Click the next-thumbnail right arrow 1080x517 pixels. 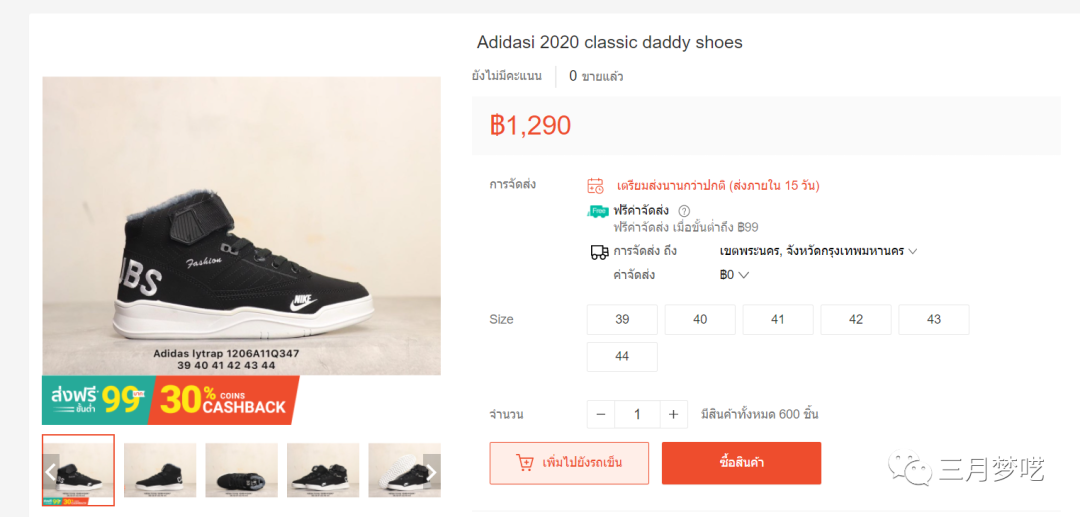pos(431,471)
